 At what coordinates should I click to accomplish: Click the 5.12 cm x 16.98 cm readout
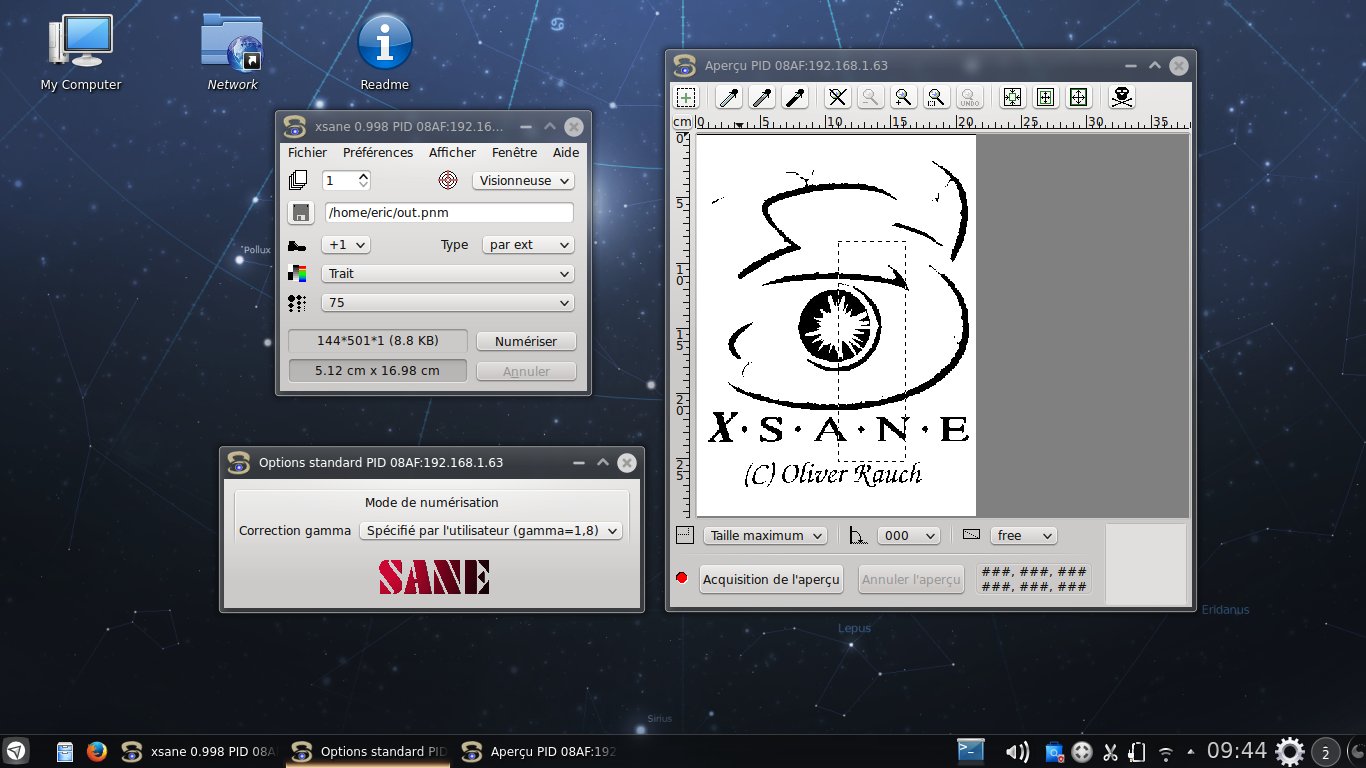(x=377, y=370)
